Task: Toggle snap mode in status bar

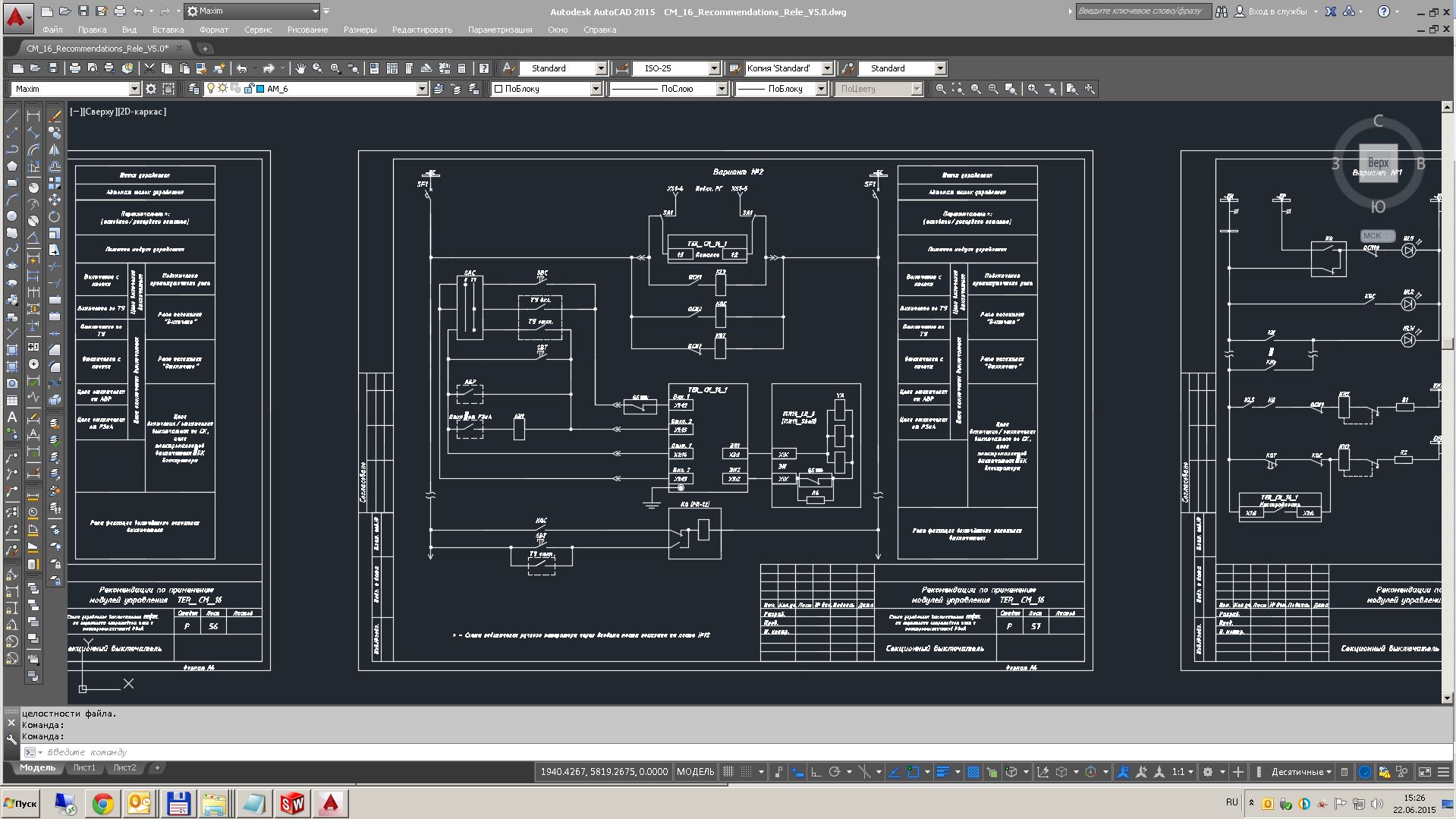Action: [747, 771]
